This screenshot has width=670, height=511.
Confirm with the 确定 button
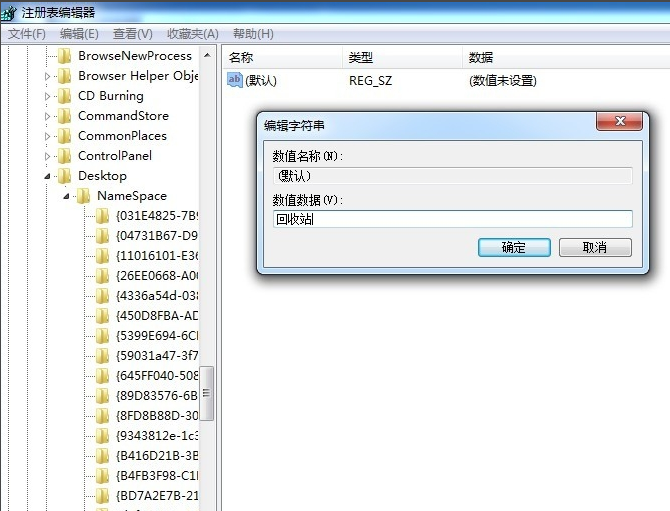(x=514, y=247)
